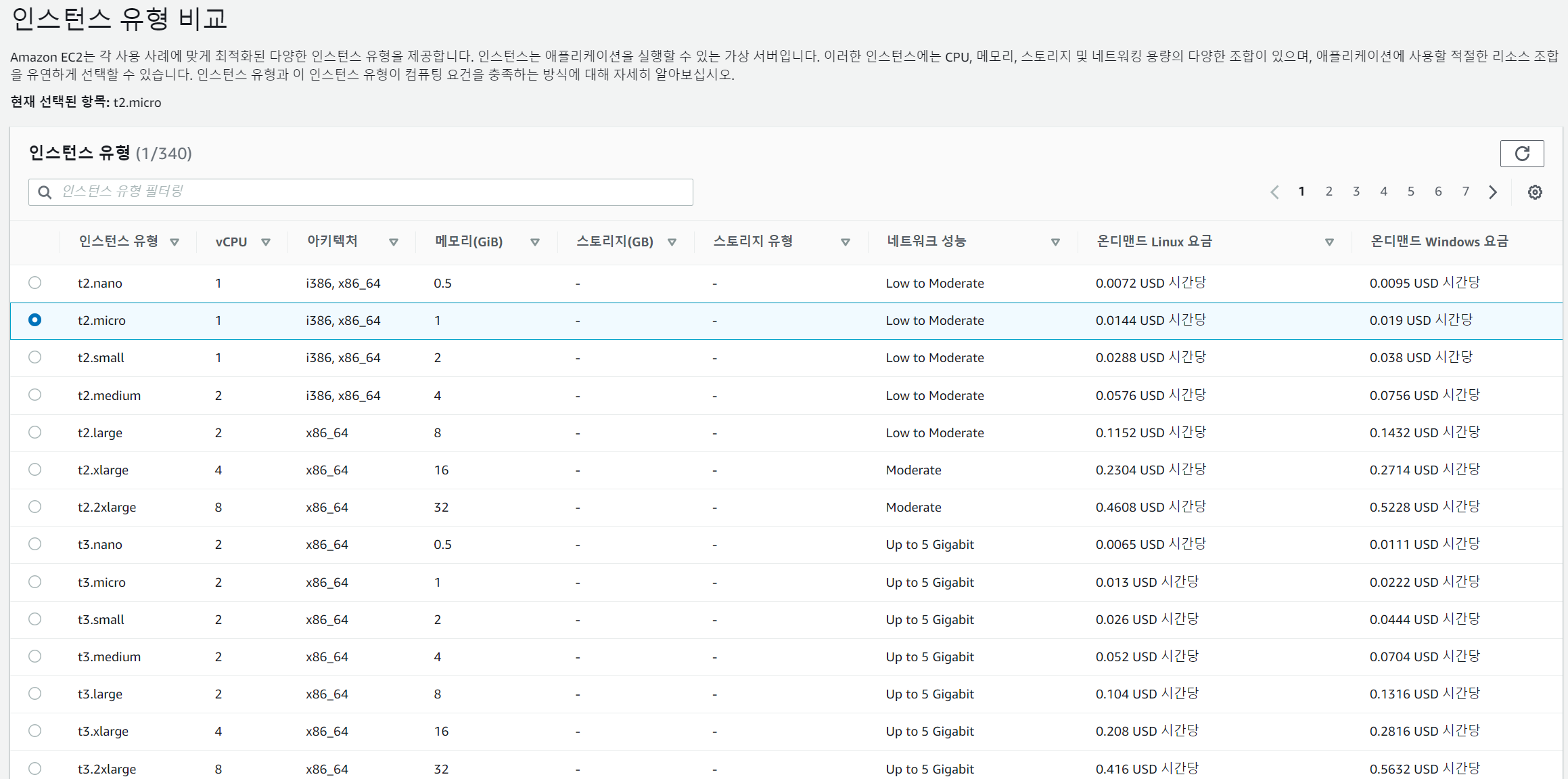Sort by 메모리(GiB) column arrow
This screenshot has height=779, width=1568.
[x=534, y=242]
